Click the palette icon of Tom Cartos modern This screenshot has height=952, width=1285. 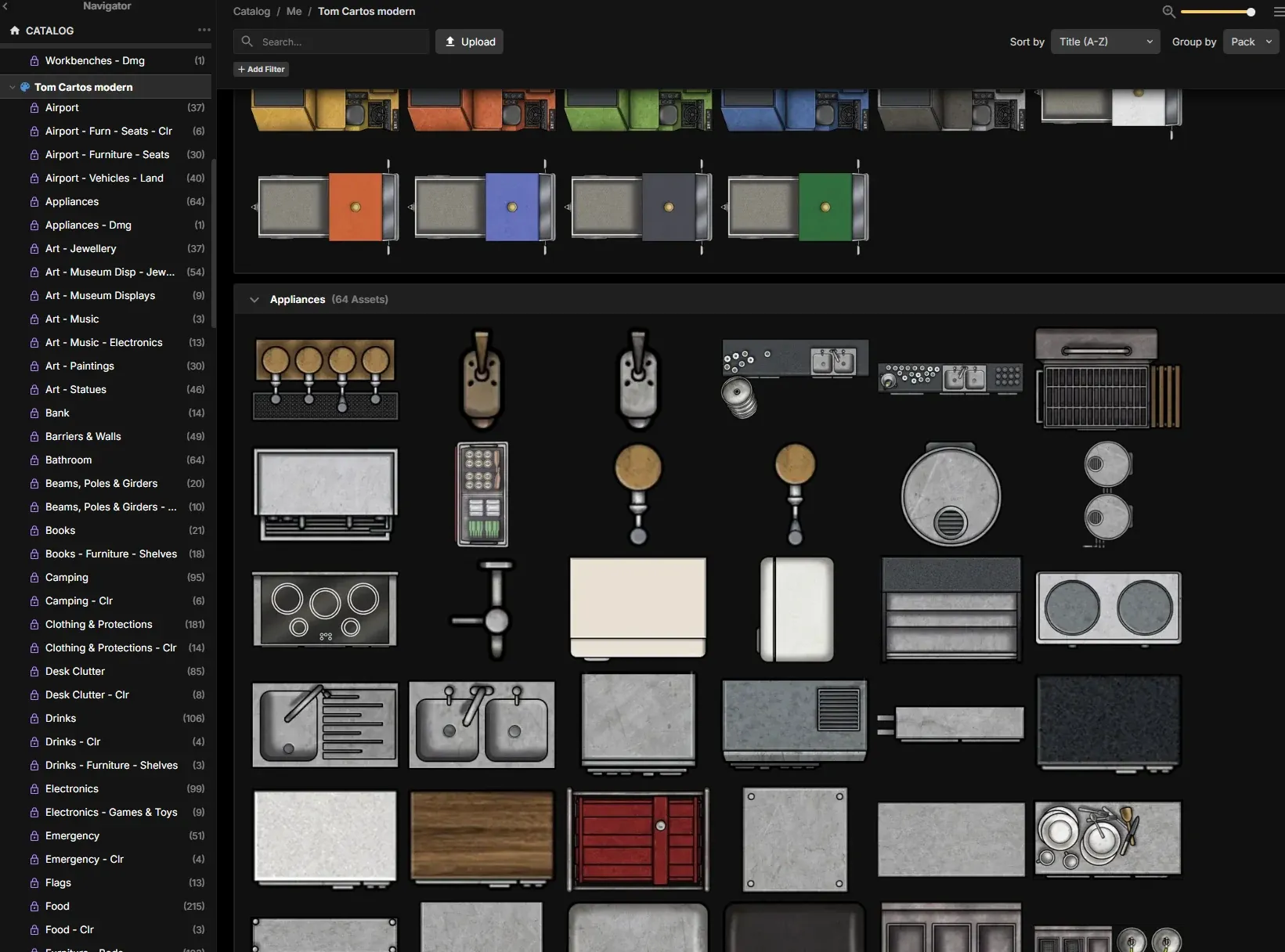pos(25,87)
